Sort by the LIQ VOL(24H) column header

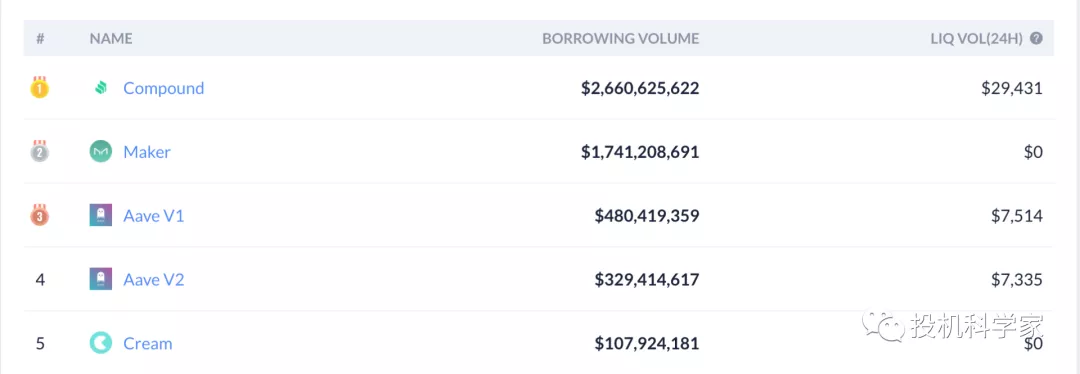977,39
